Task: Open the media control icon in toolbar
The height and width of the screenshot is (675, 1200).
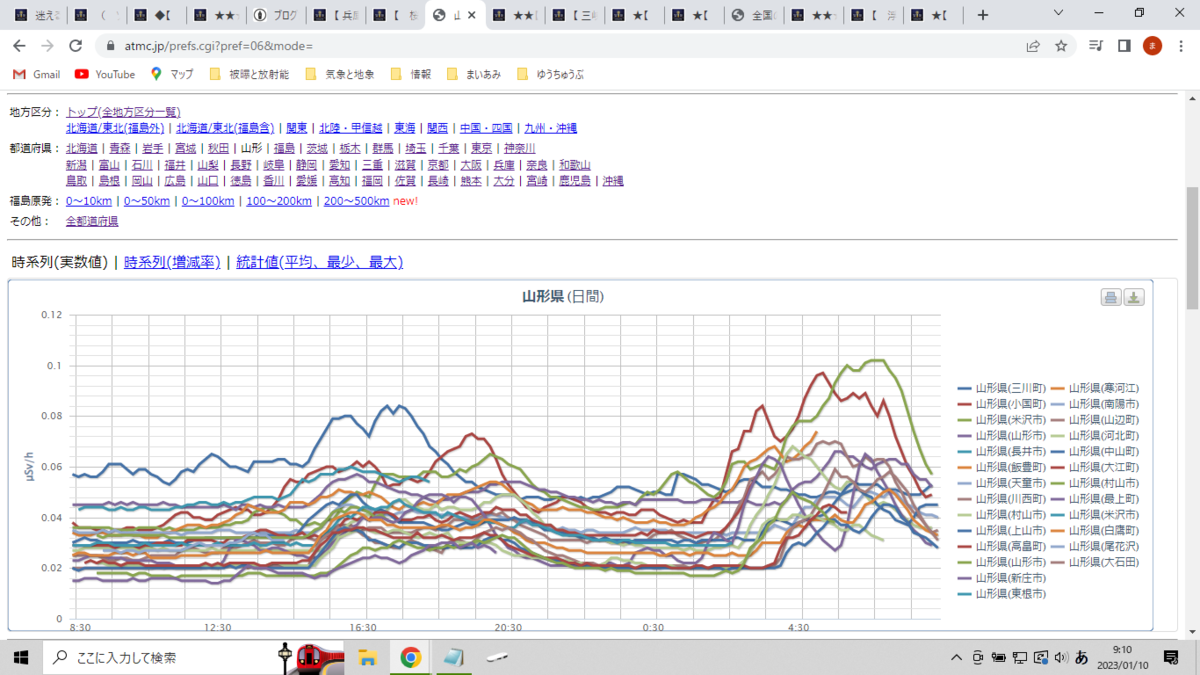Action: pyautogui.click(x=1096, y=46)
